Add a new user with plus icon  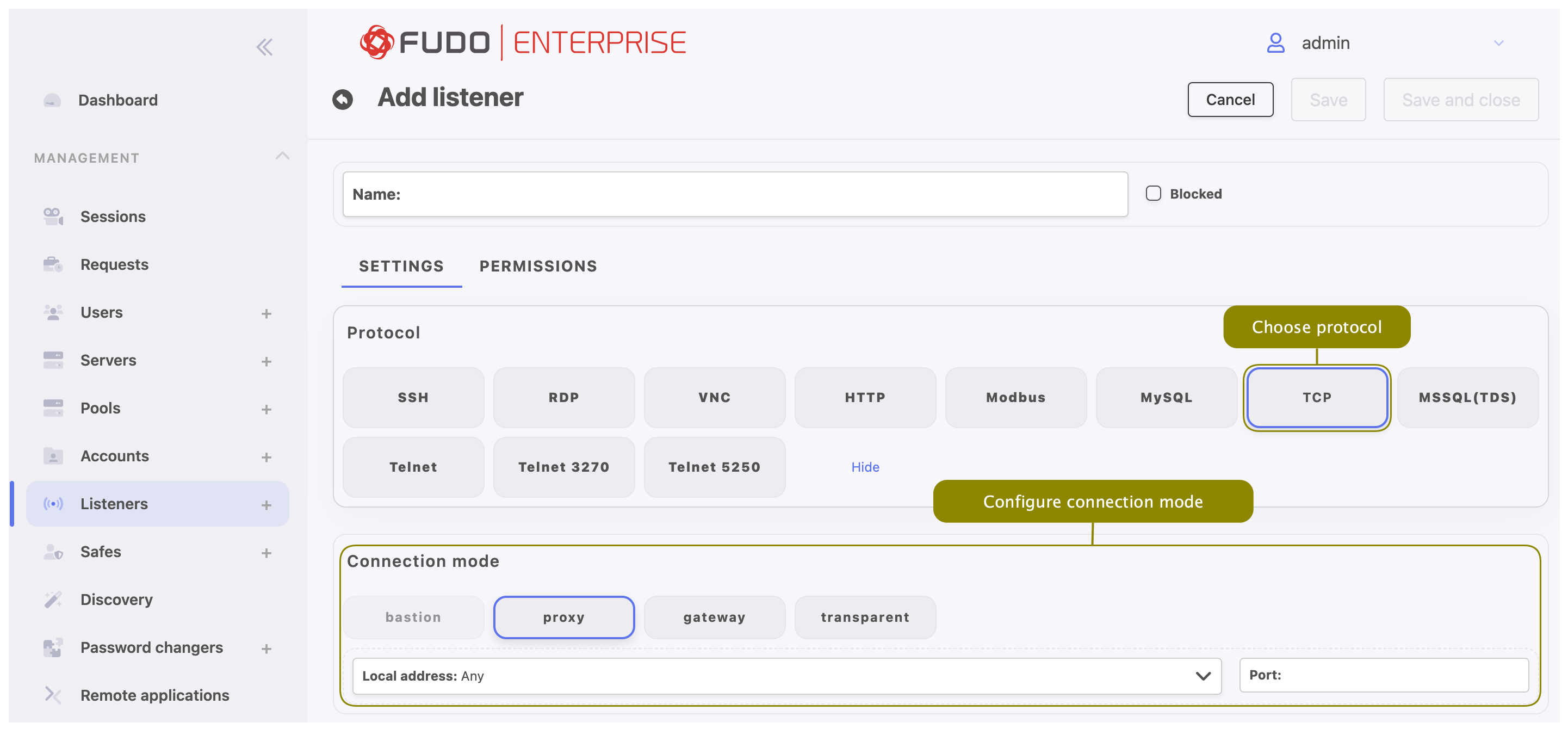[266, 313]
